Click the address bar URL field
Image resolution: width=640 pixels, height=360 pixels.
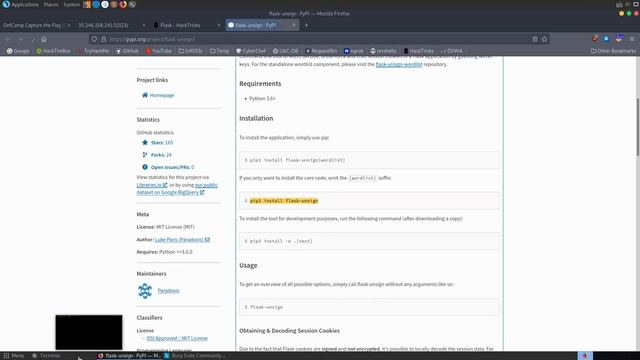(x=318, y=39)
